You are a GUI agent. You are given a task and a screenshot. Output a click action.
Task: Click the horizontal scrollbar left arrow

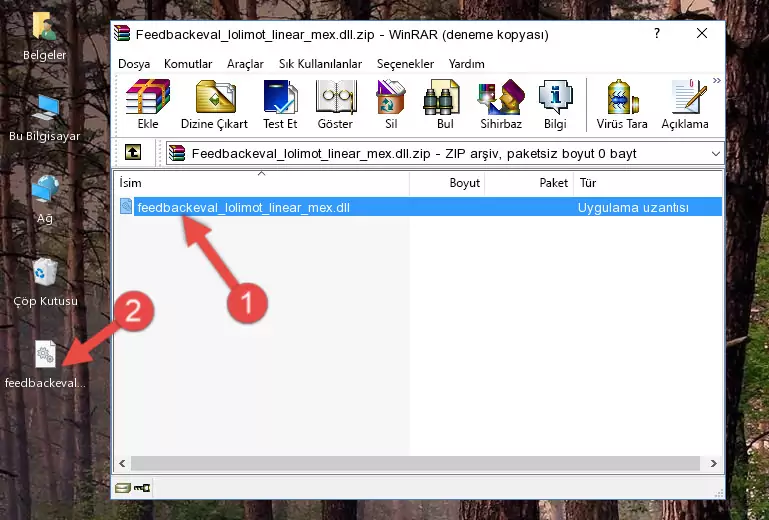click(x=123, y=463)
